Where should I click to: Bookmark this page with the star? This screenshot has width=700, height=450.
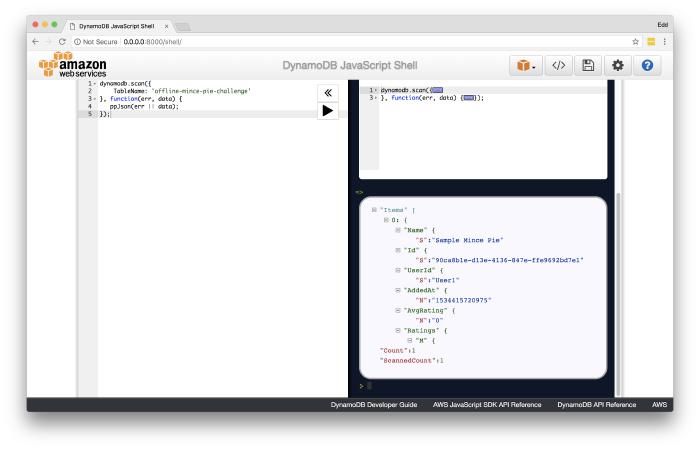point(635,42)
